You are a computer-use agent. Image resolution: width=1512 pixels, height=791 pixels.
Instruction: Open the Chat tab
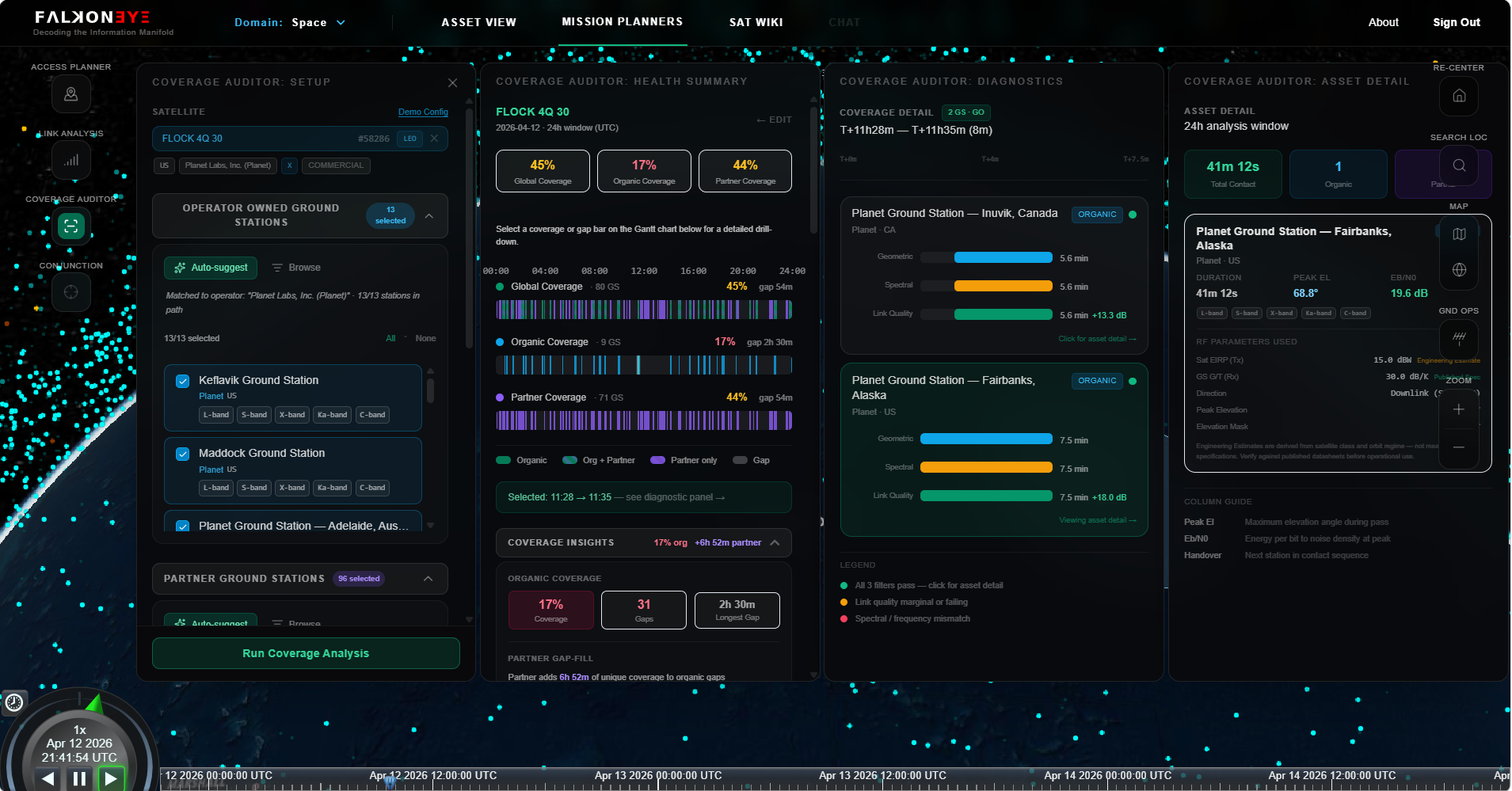pos(844,22)
